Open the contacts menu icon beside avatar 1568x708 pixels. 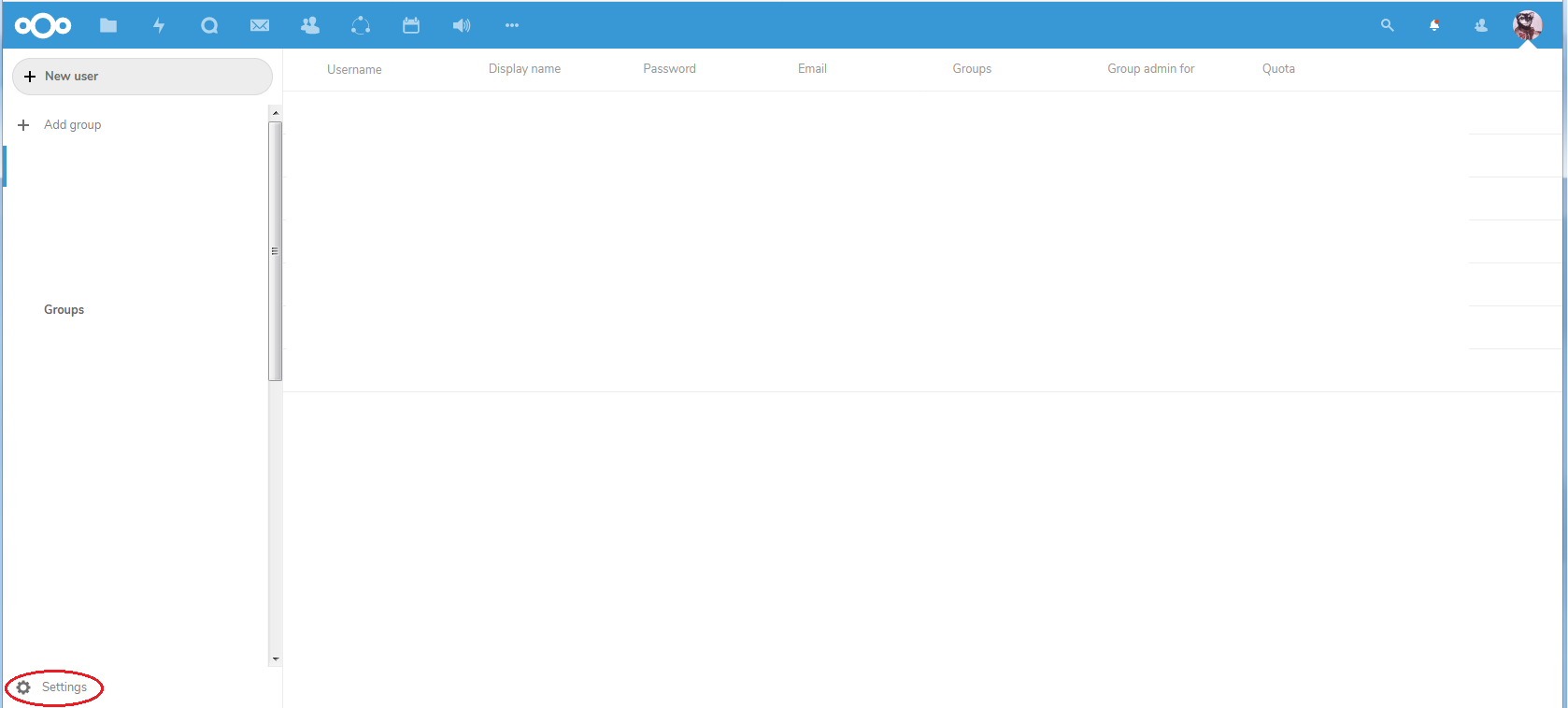click(1481, 25)
